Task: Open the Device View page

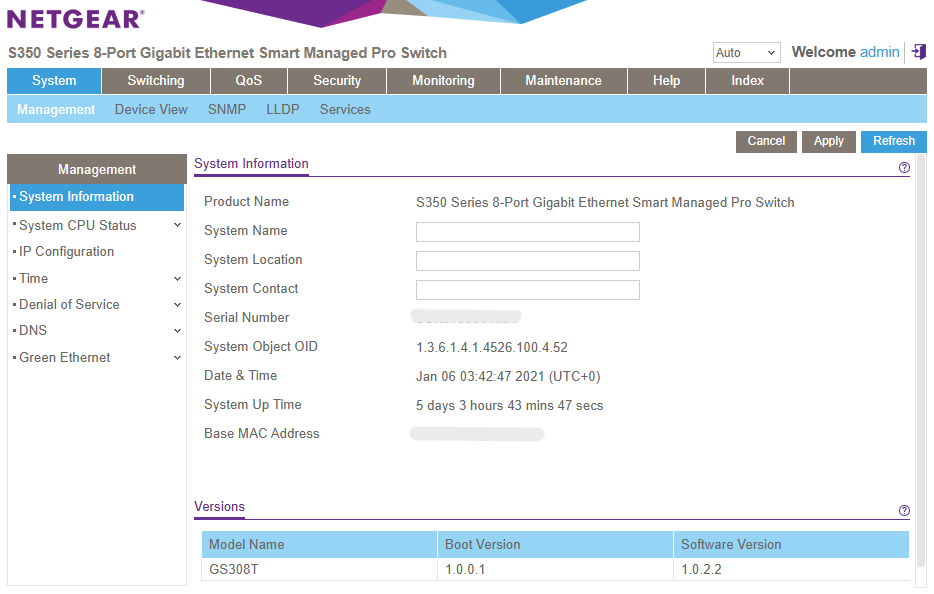Action: (x=151, y=109)
